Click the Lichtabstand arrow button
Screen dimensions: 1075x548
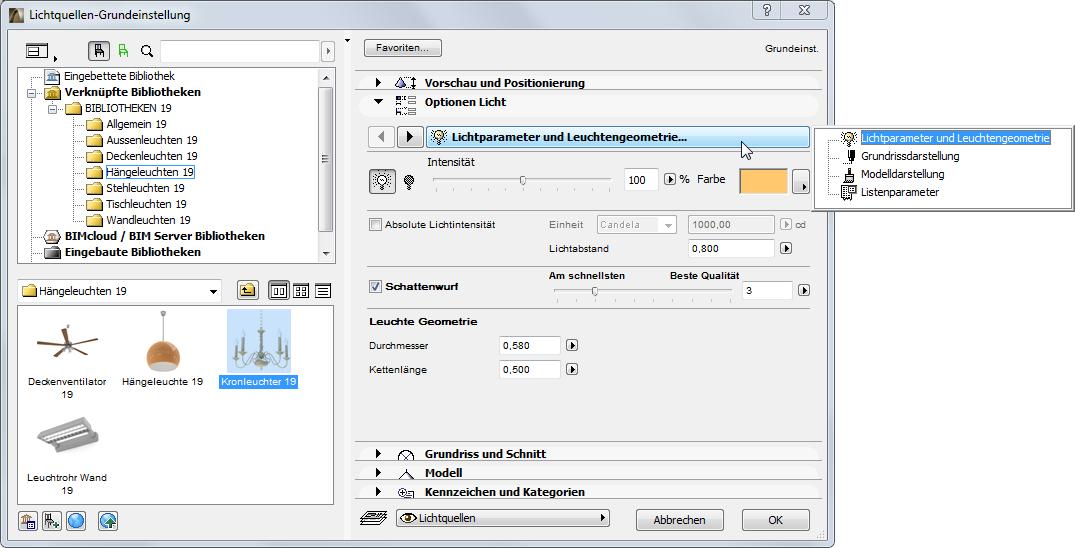pos(786,248)
